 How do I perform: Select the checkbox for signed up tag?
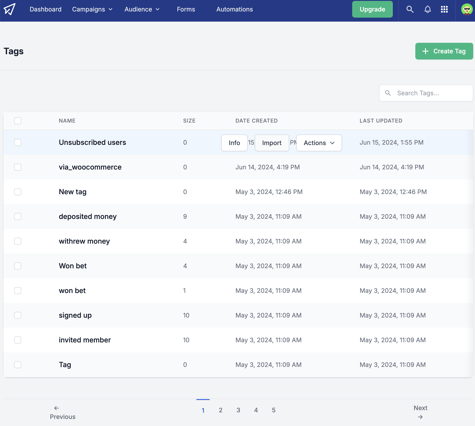point(18,315)
